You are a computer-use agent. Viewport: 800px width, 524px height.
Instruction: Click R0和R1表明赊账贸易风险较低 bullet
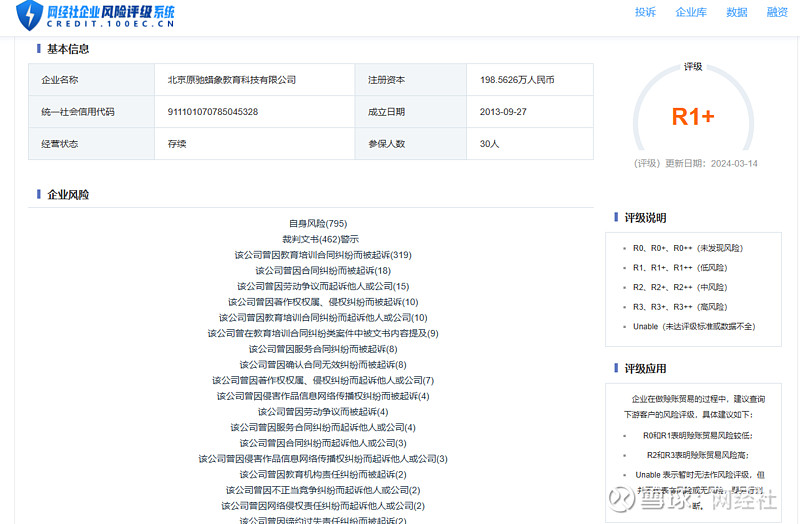coord(698,436)
